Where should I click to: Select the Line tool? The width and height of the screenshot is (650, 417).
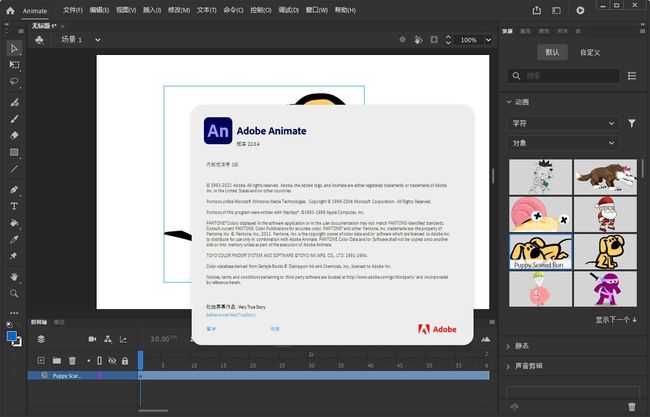pos(14,169)
